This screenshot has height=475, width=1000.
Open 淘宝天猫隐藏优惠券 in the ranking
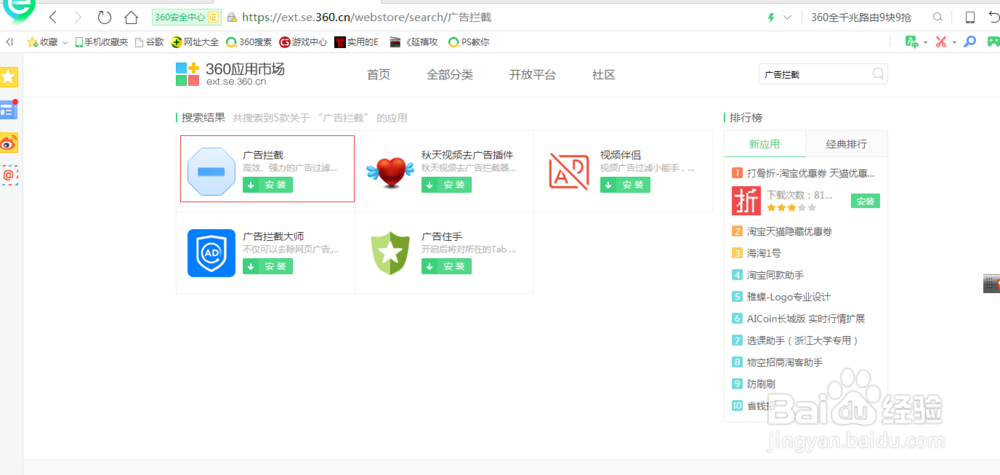tap(790, 231)
